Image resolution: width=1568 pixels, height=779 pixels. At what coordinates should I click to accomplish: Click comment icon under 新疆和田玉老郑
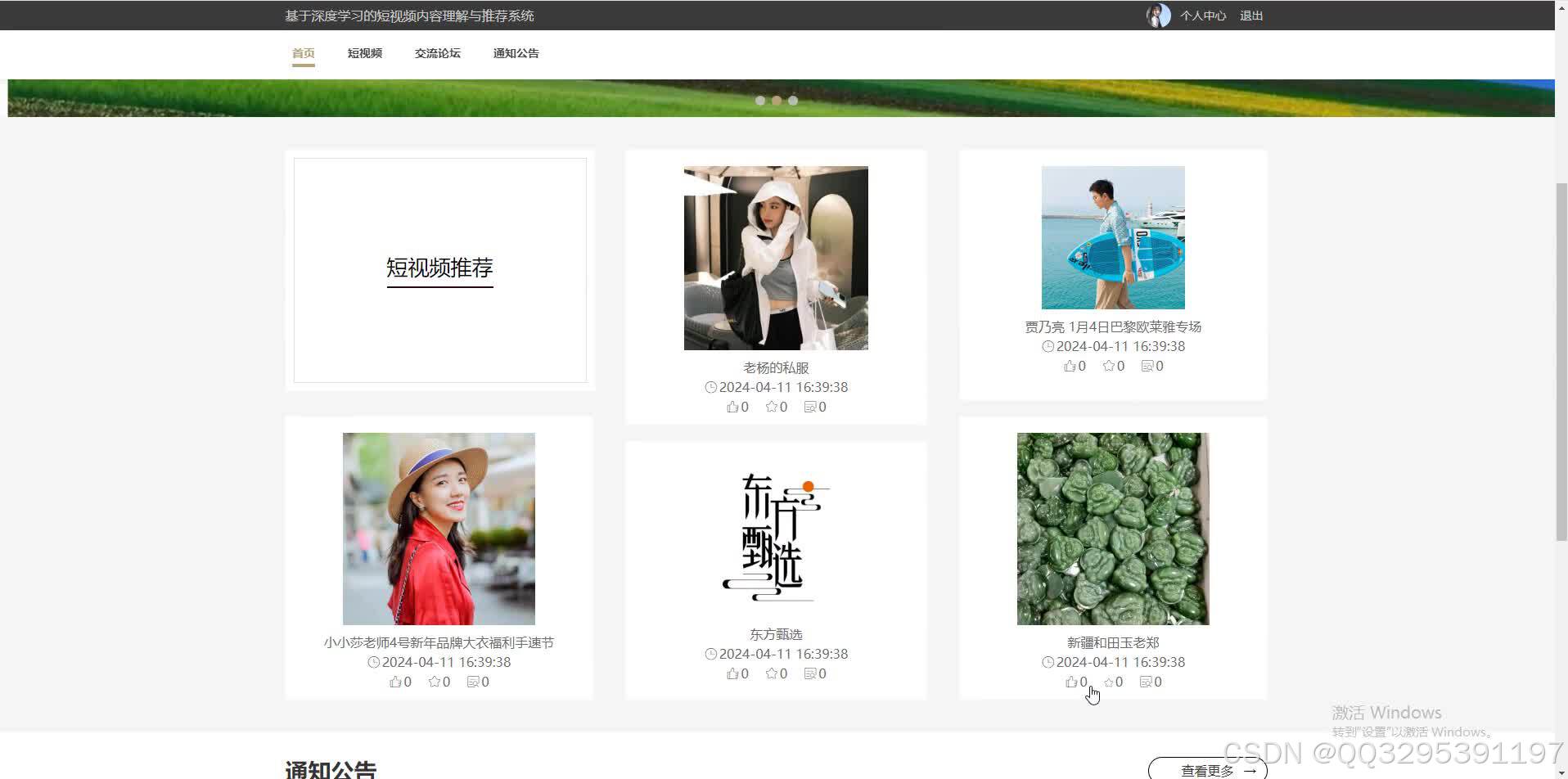tap(1146, 682)
